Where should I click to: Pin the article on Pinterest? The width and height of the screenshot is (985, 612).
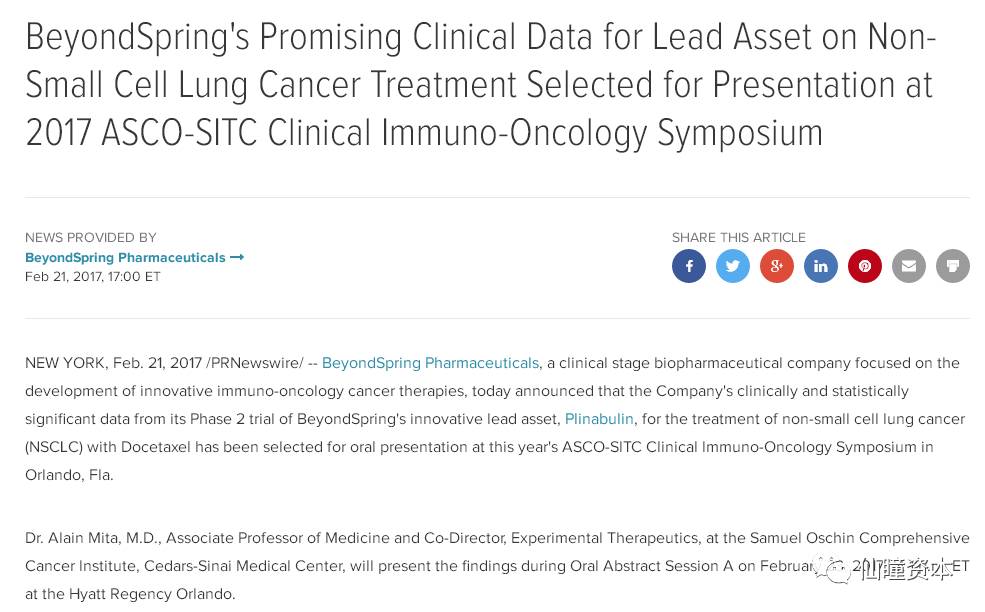tap(865, 266)
